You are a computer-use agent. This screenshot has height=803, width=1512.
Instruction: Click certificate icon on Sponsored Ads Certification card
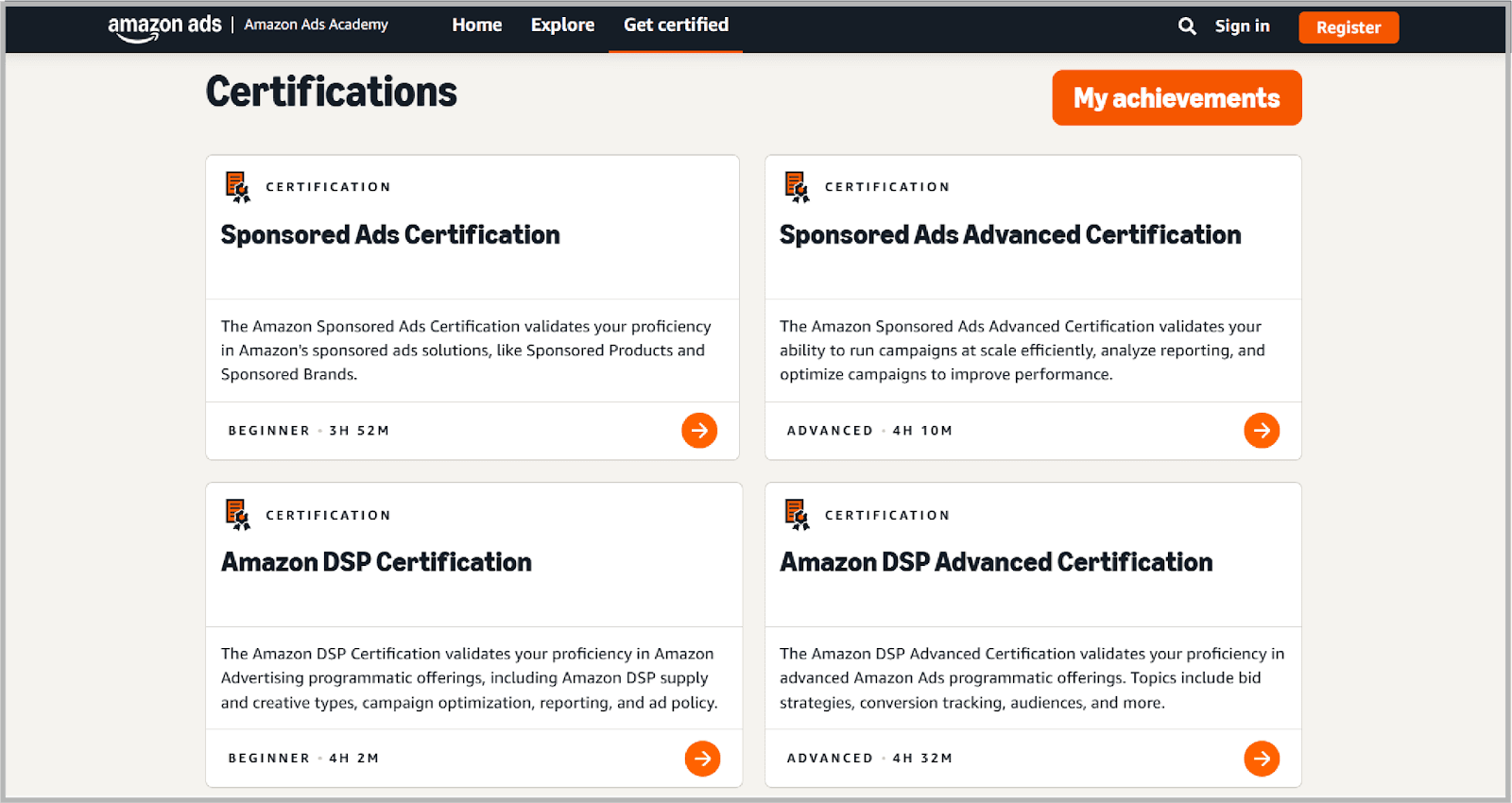238,187
